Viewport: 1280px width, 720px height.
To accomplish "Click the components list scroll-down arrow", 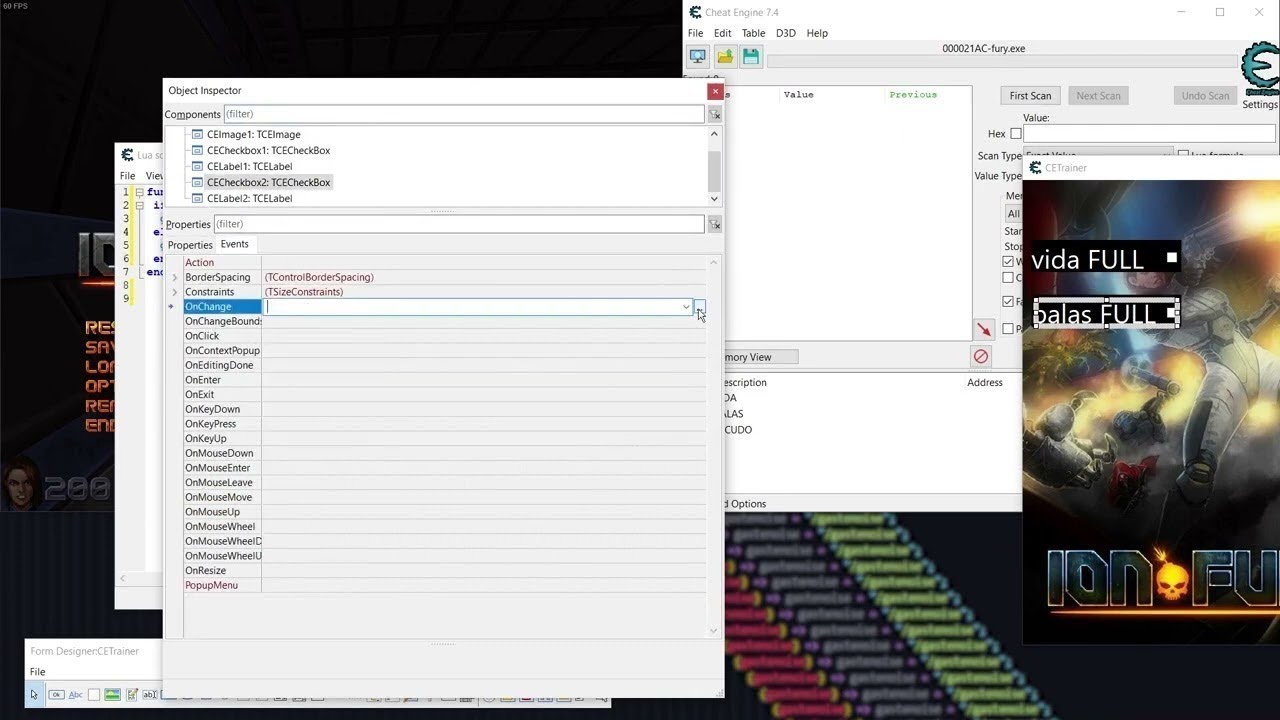I will (x=714, y=199).
